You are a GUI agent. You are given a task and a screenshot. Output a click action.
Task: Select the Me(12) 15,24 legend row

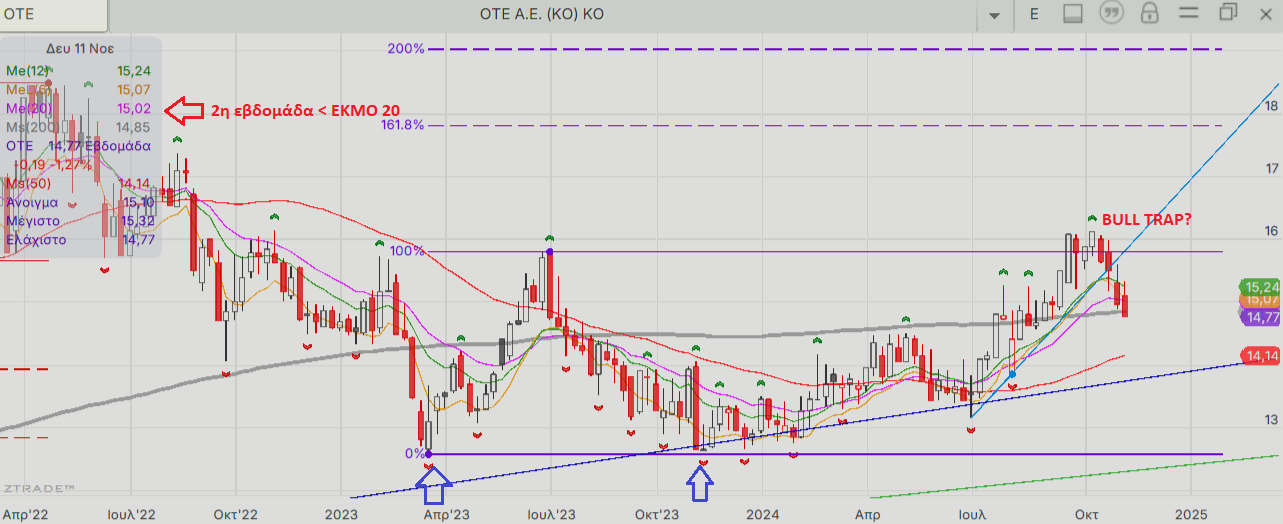point(78,71)
